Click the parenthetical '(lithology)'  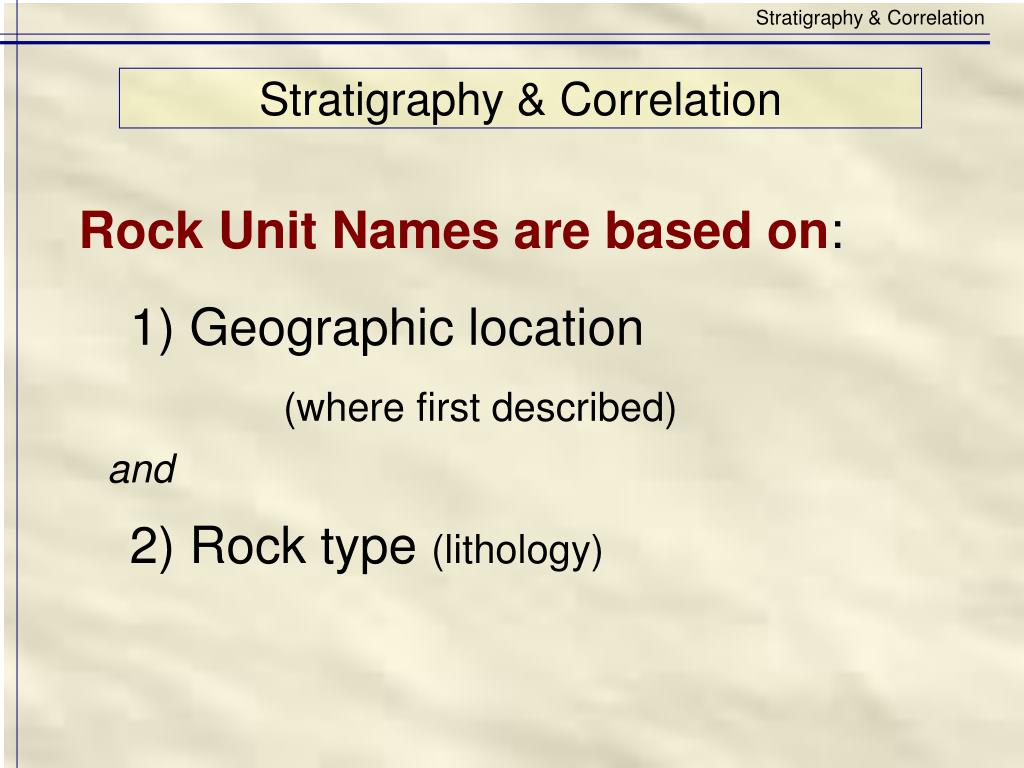[517, 551]
